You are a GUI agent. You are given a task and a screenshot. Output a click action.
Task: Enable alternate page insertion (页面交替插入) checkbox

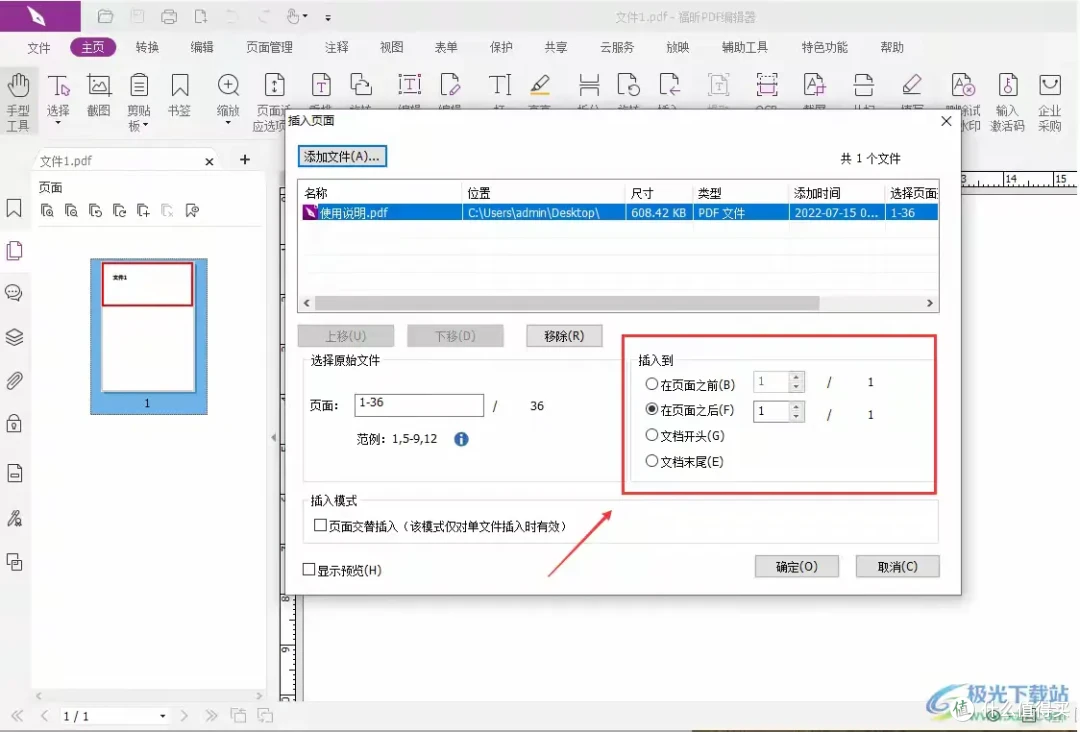click(x=320, y=525)
